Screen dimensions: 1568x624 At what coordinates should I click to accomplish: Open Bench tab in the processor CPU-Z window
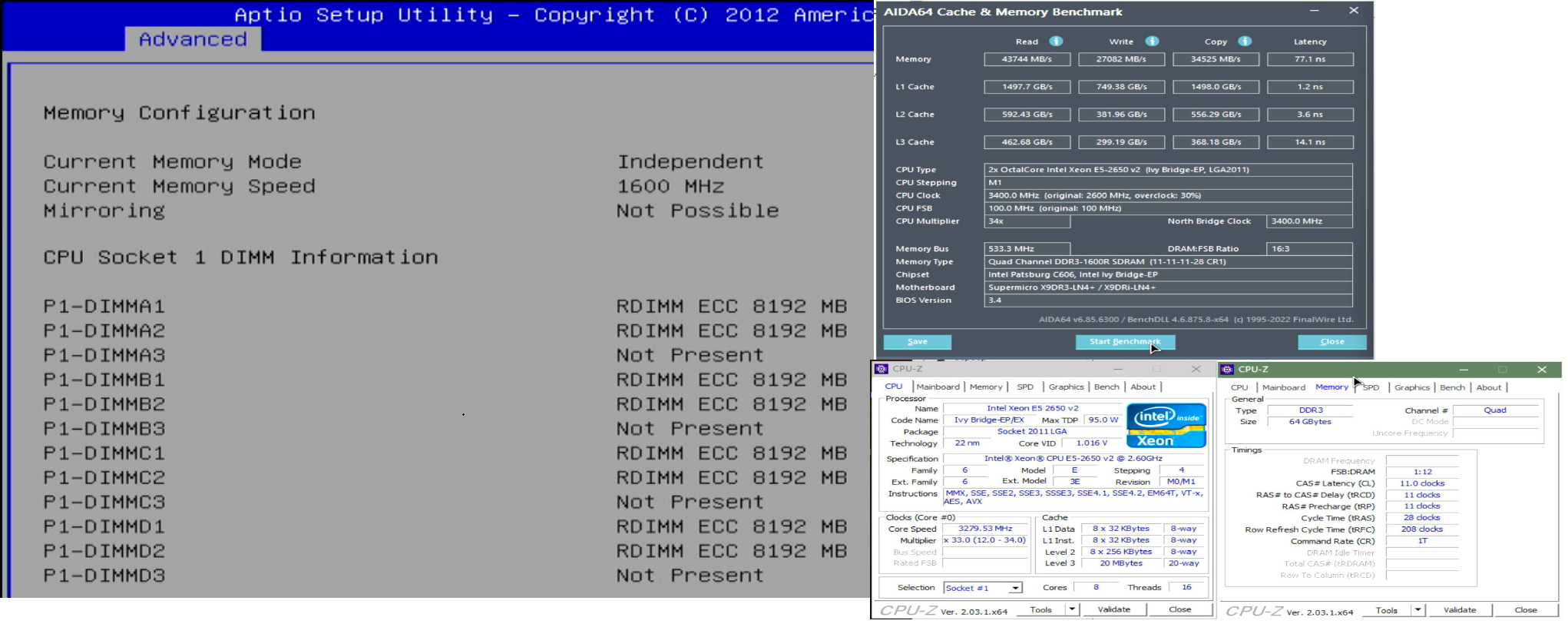[x=1107, y=387]
